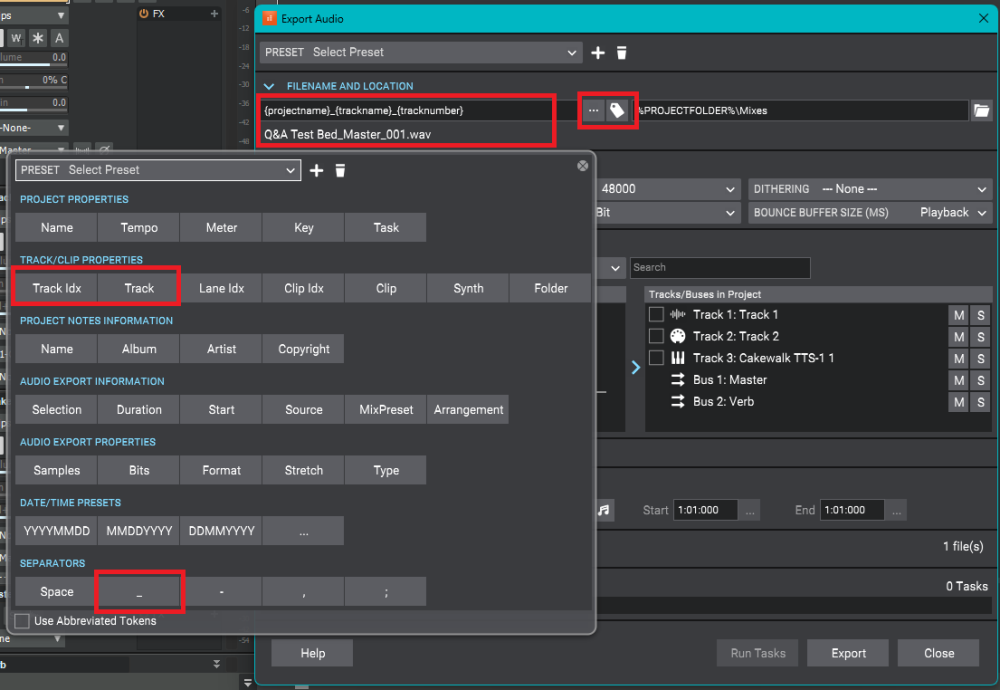1000x690 pixels.
Task: Open Start time ellipsis picker
Action: coord(750,510)
